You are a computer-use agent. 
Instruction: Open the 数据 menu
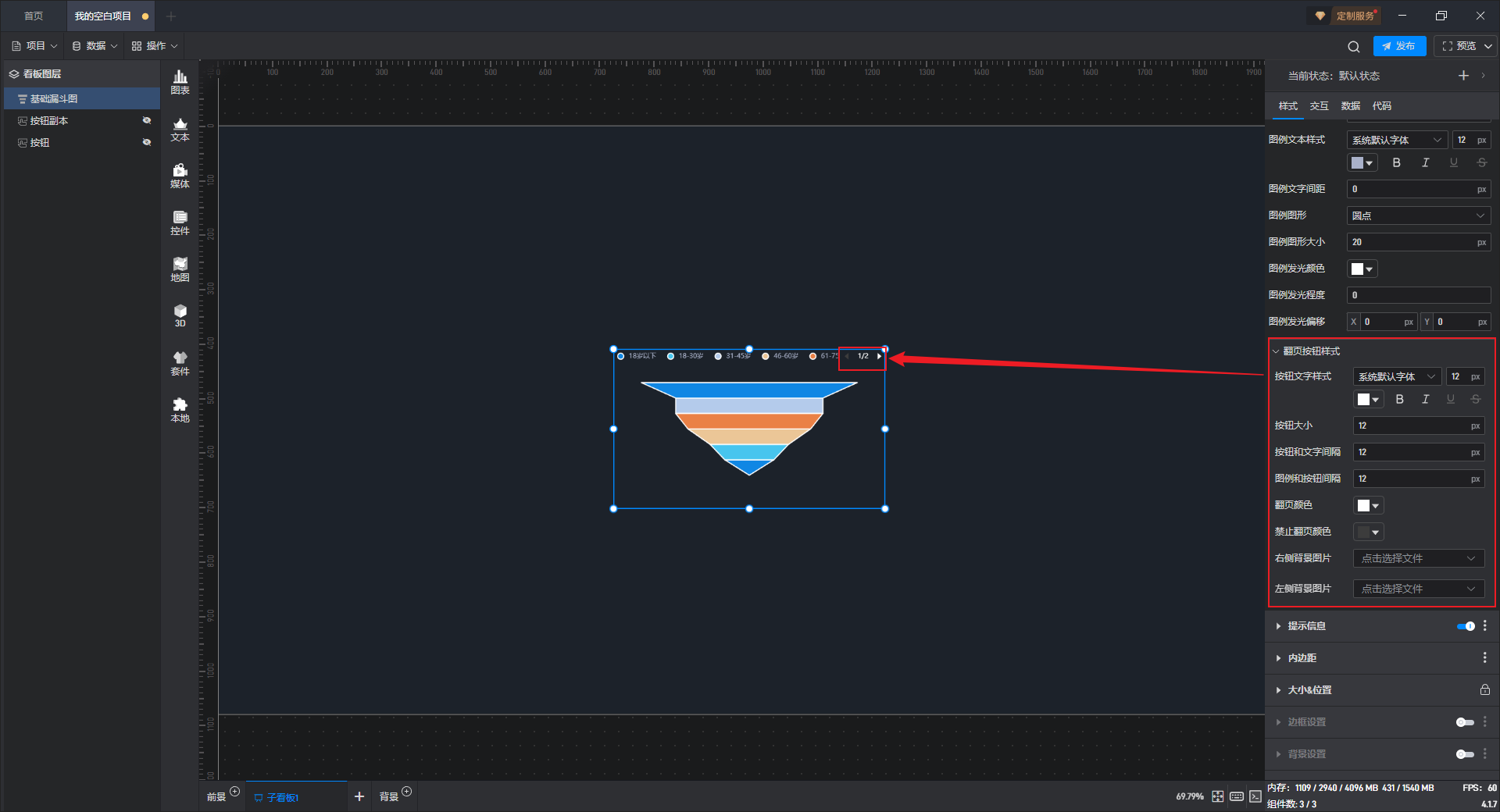[95, 46]
